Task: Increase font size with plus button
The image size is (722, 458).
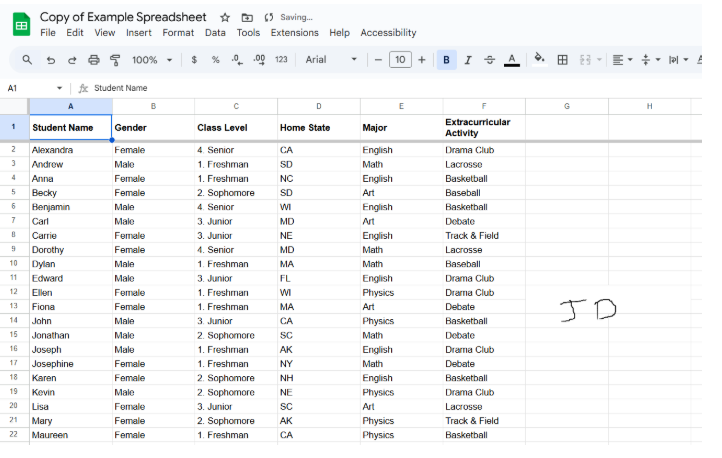Action: 422,60
